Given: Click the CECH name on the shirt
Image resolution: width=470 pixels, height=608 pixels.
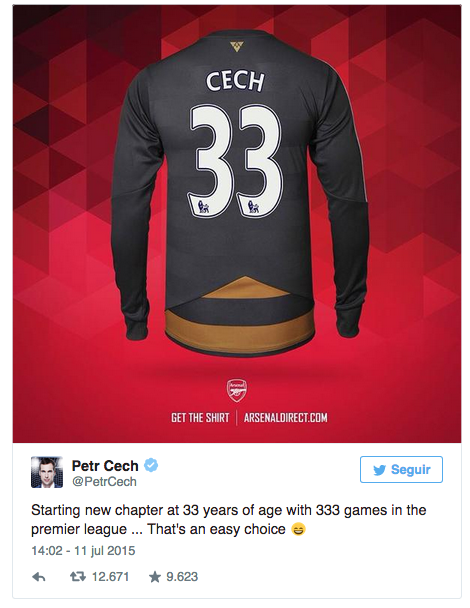Looking at the screenshot, I should (235, 81).
